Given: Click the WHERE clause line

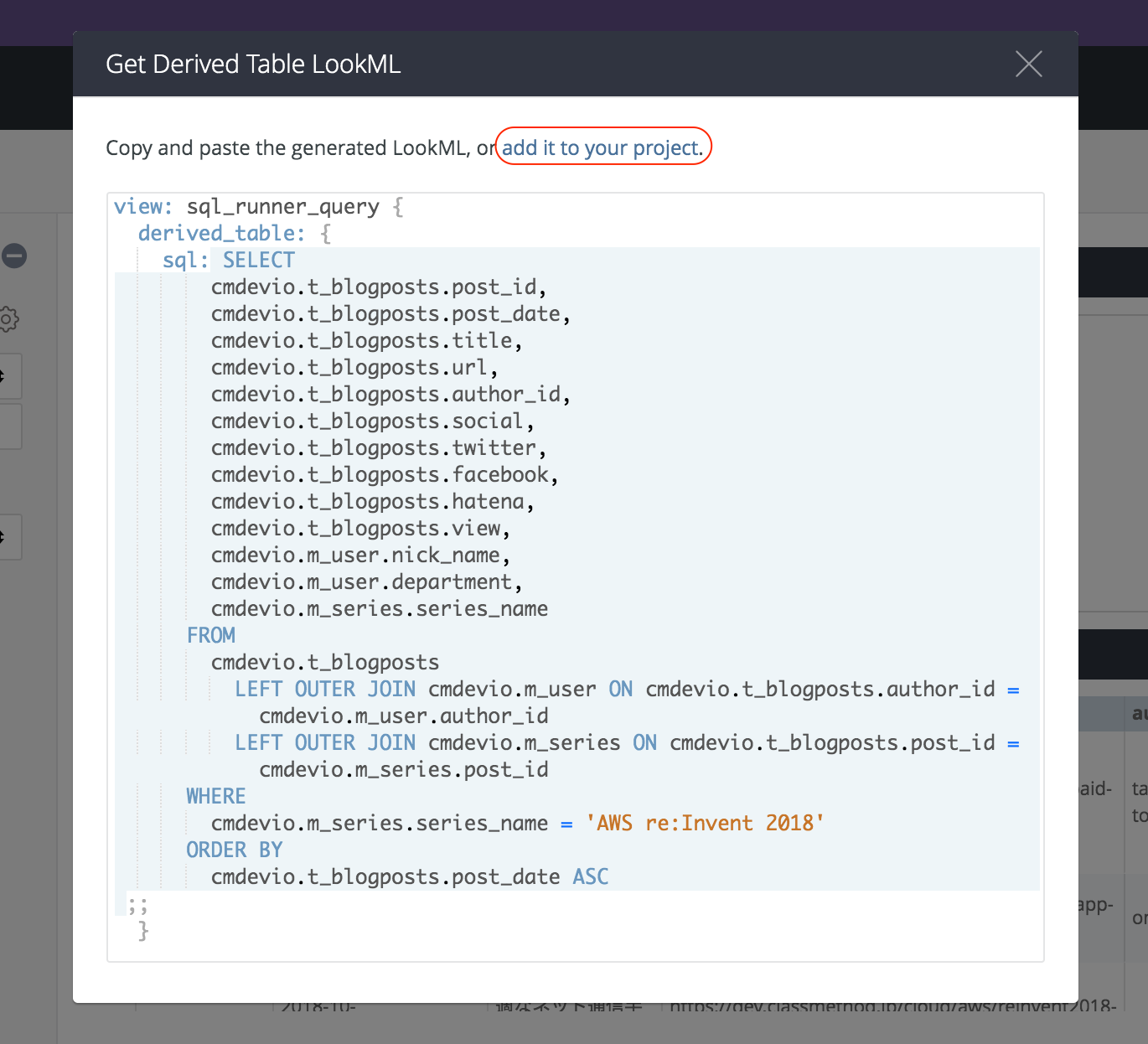Looking at the screenshot, I should pyautogui.click(x=215, y=795).
